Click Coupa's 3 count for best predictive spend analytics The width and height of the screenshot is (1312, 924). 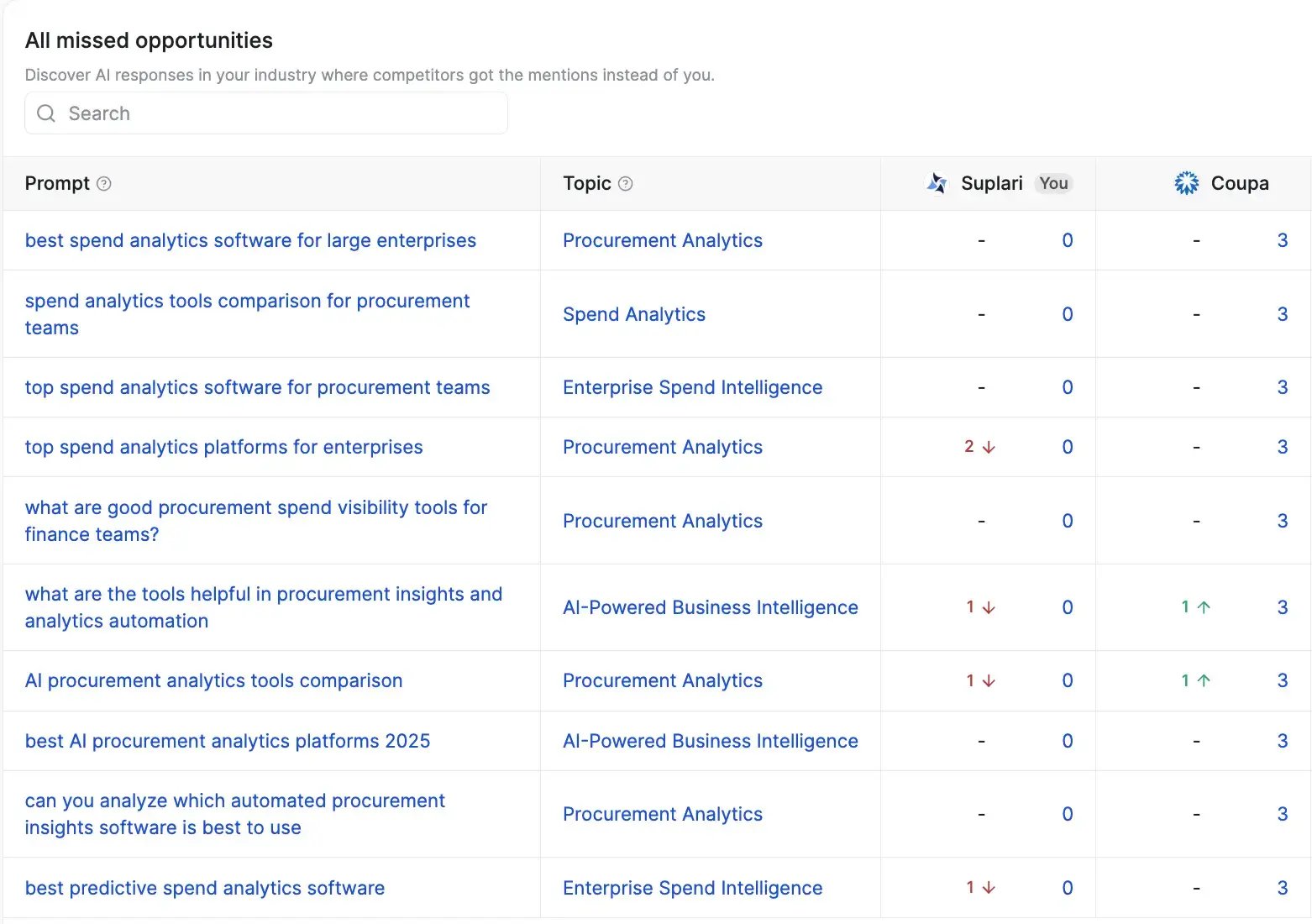click(x=1283, y=888)
